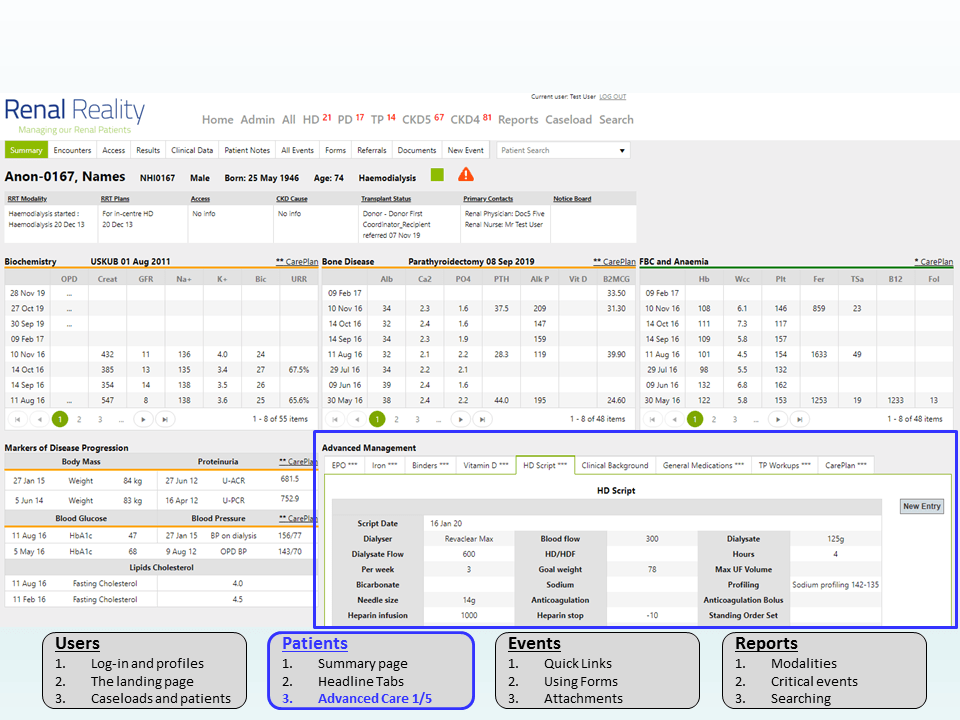Go to next page in Biochemistry table

click(144, 419)
